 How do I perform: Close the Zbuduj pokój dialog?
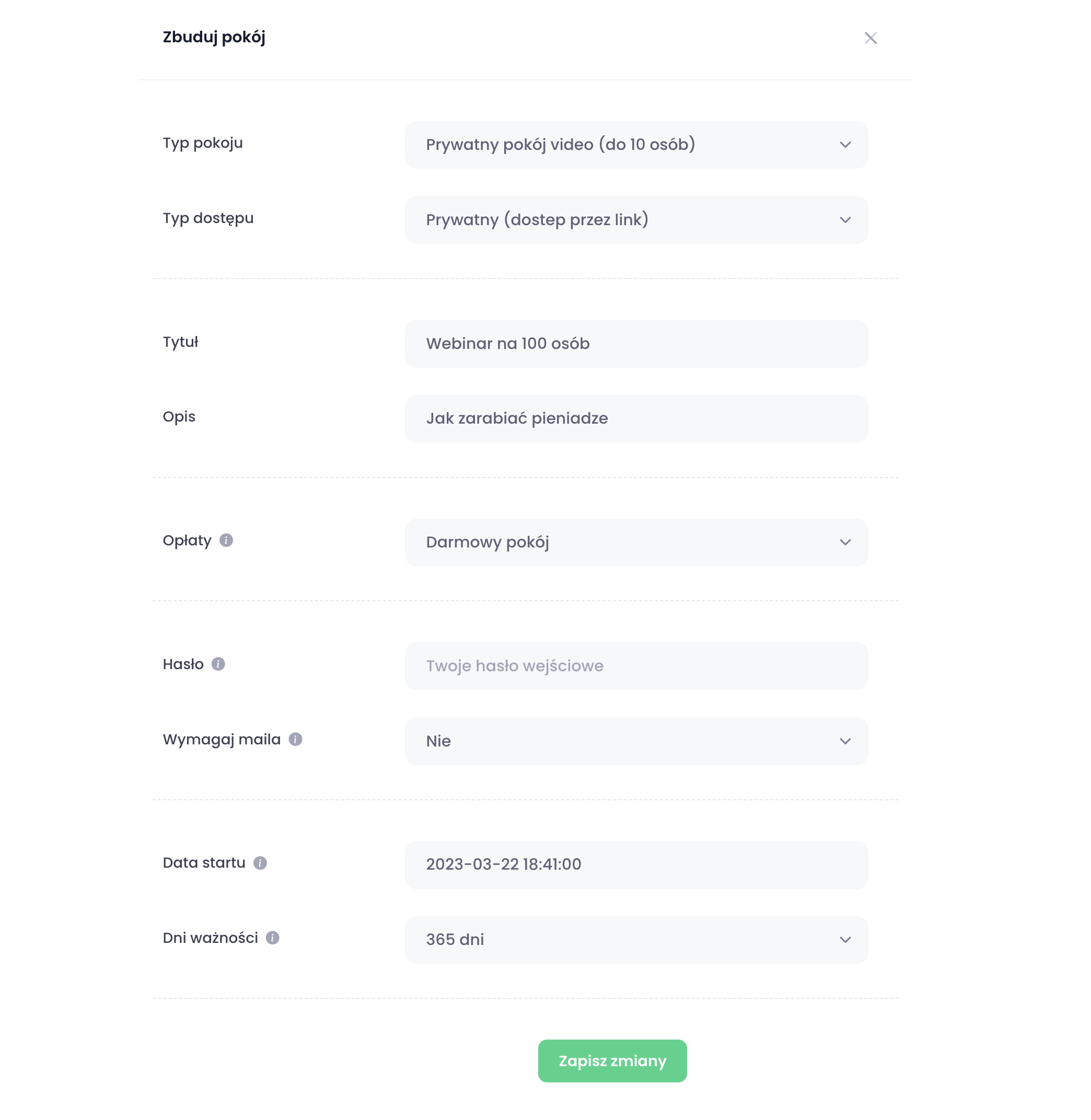871,38
